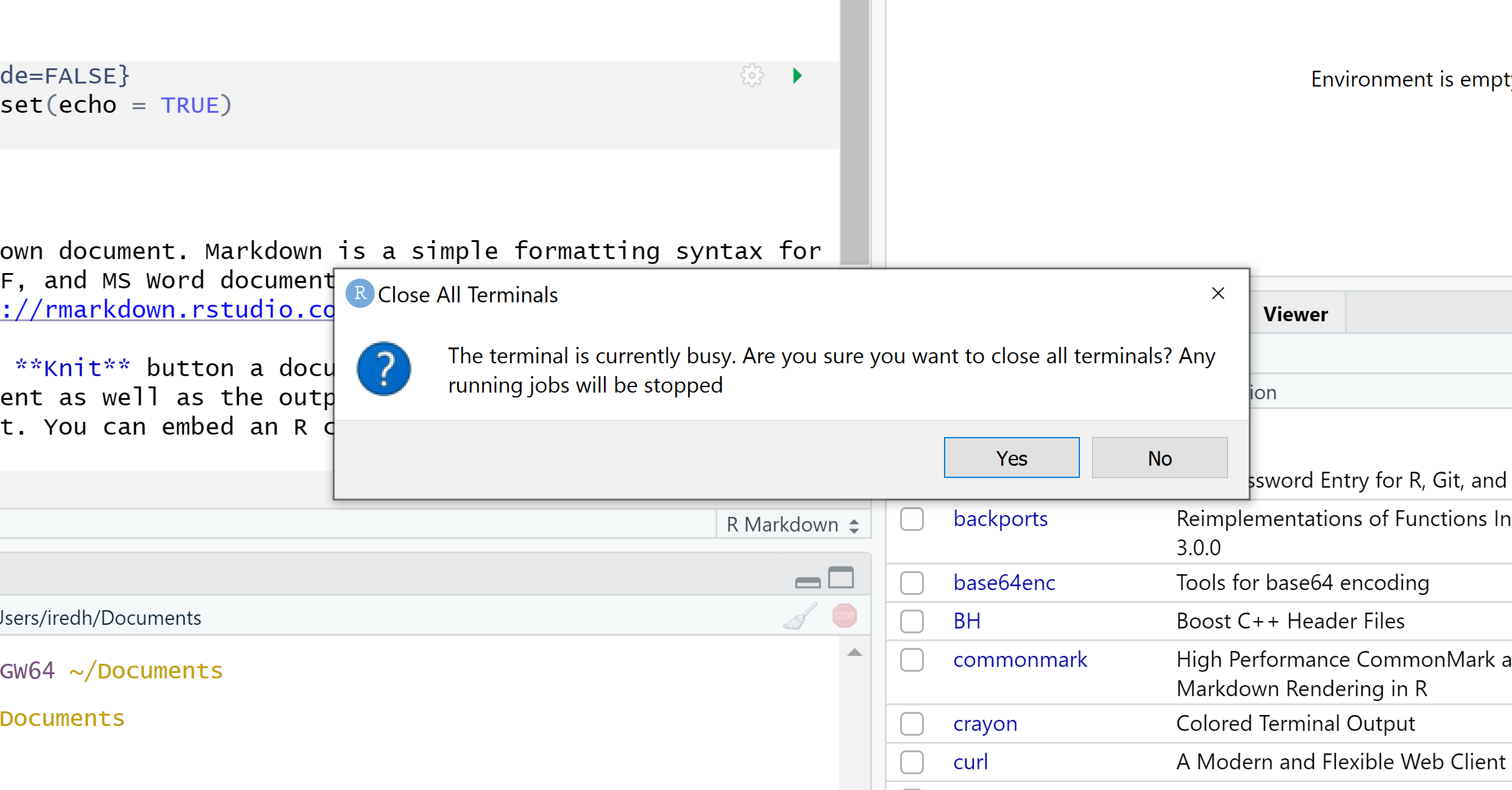
Task: Clear the console using the broom icon
Action: [800, 616]
